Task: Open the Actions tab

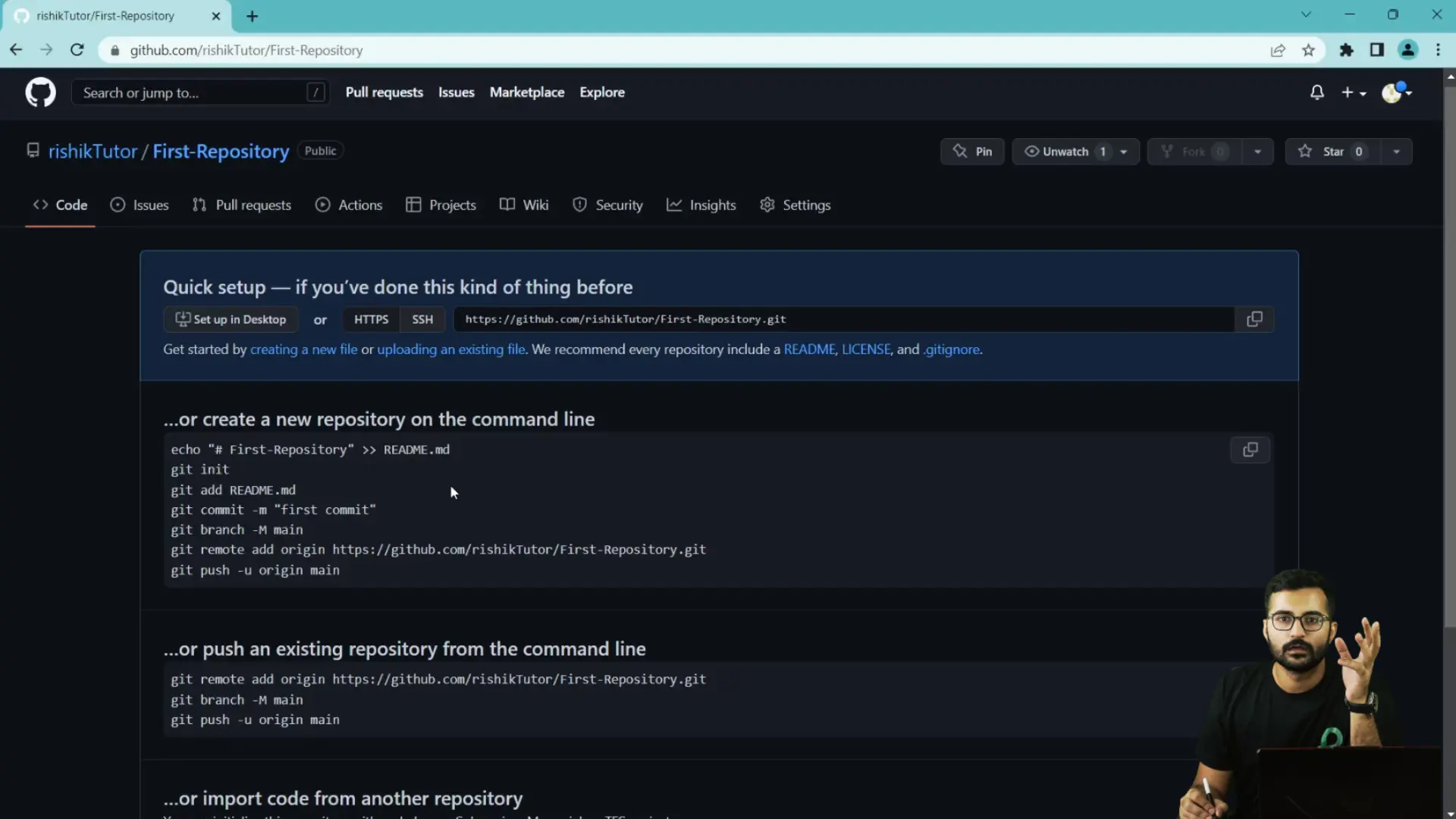Action: point(349,205)
